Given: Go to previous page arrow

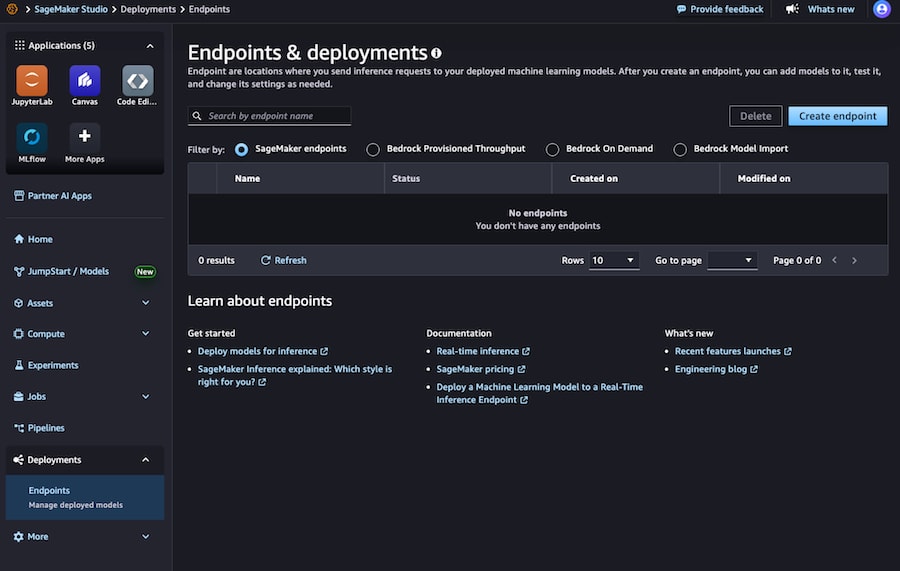Looking at the screenshot, I should click(835, 261).
